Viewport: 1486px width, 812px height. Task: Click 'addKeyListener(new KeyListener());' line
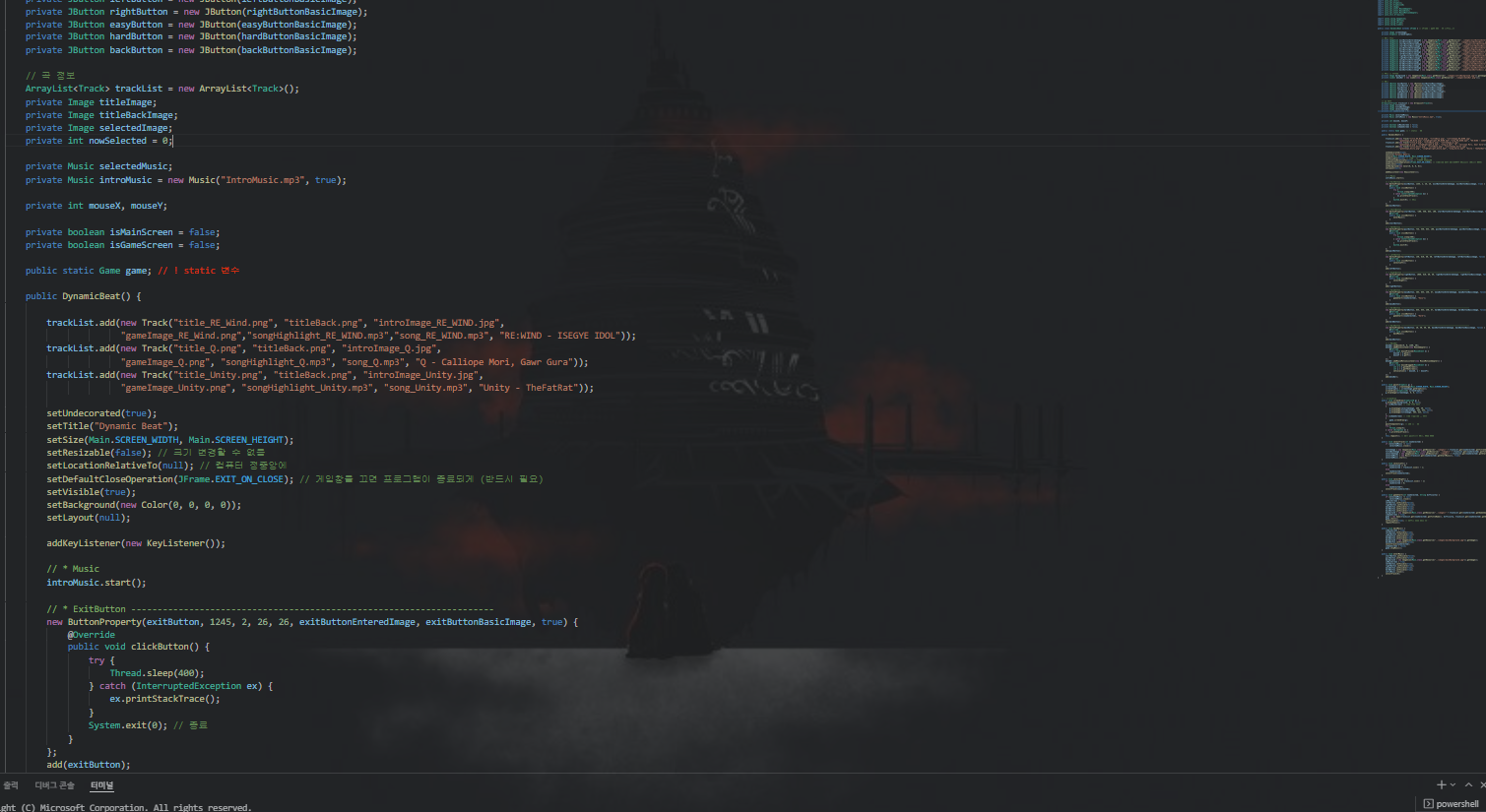click(136, 543)
